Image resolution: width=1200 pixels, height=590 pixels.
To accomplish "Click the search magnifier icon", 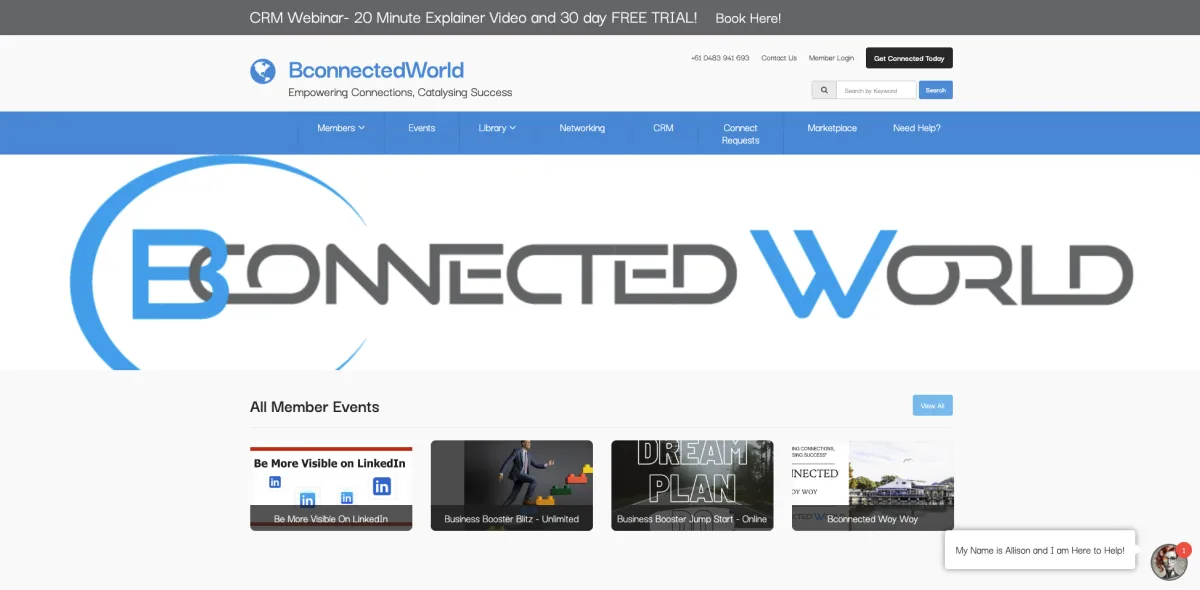I will 824,90.
